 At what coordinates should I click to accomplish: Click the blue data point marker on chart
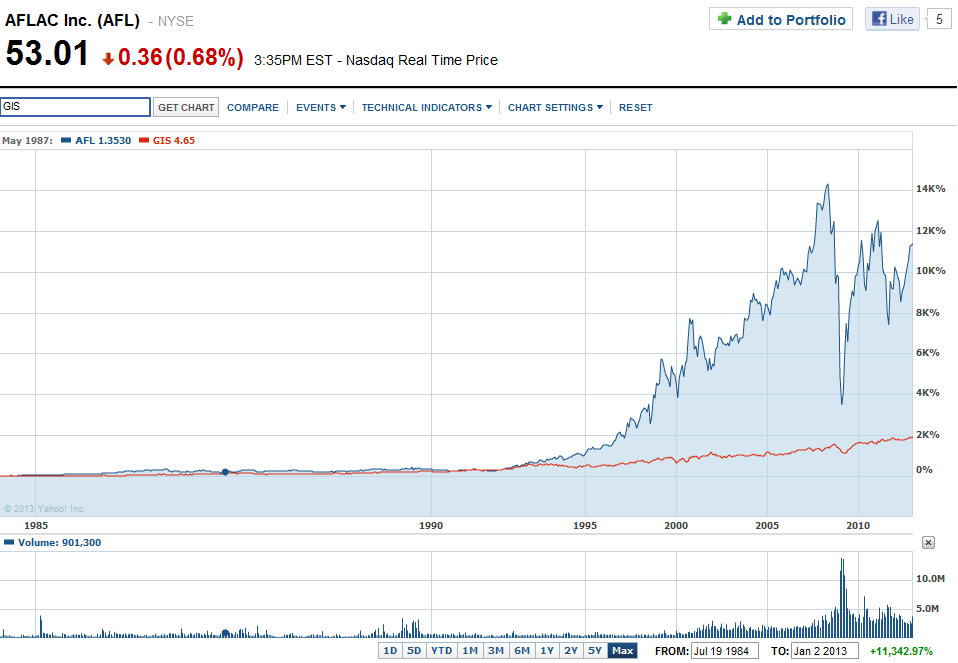point(225,472)
